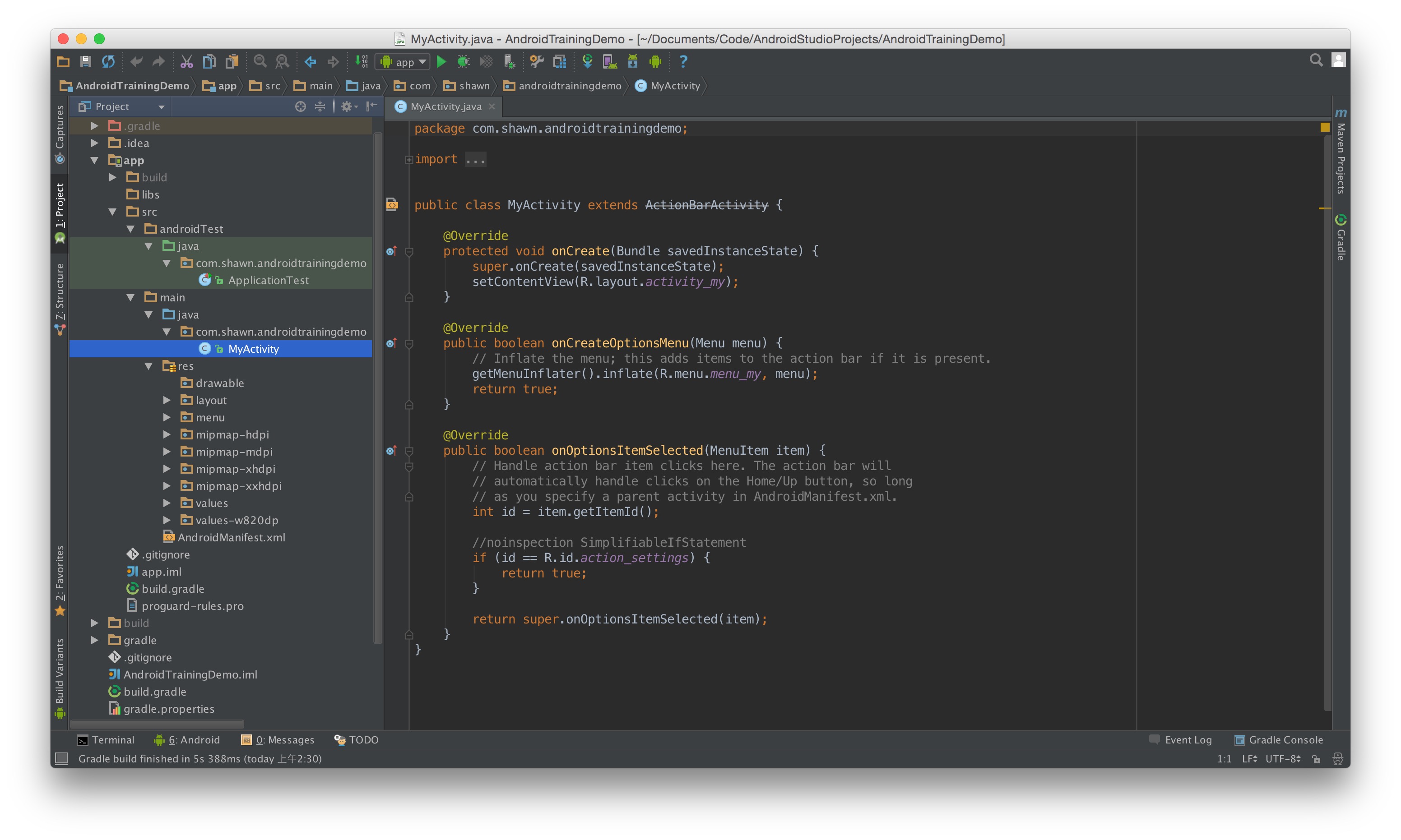
Task: Navigate back with the blue left arrow
Action: click(311, 62)
